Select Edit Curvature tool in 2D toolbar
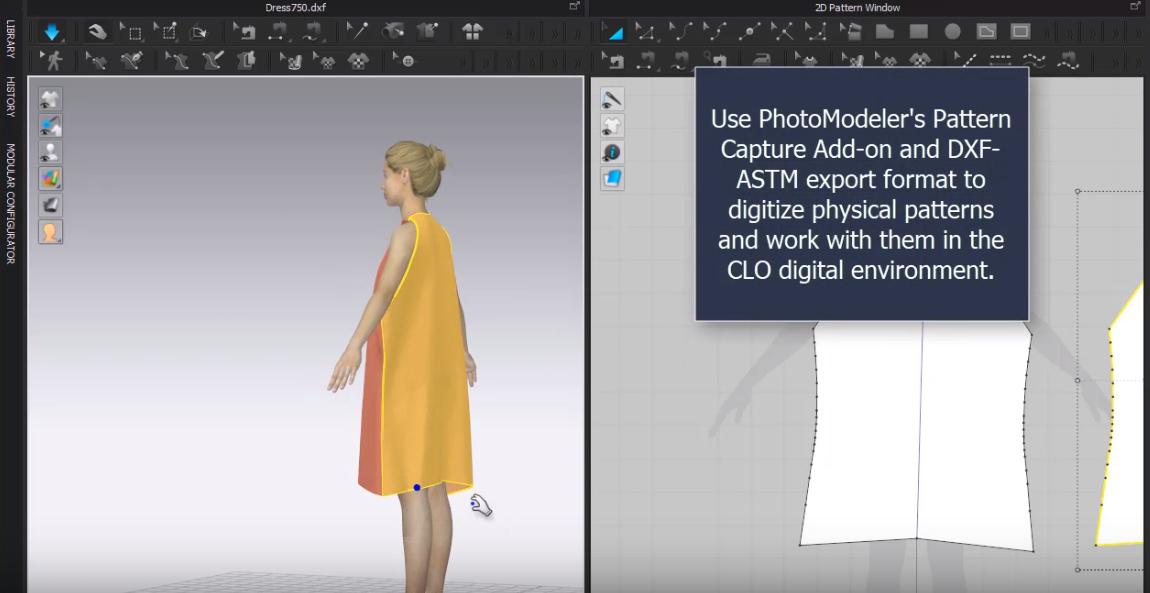This screenshot has height=593, width=1150. point(680,32)
